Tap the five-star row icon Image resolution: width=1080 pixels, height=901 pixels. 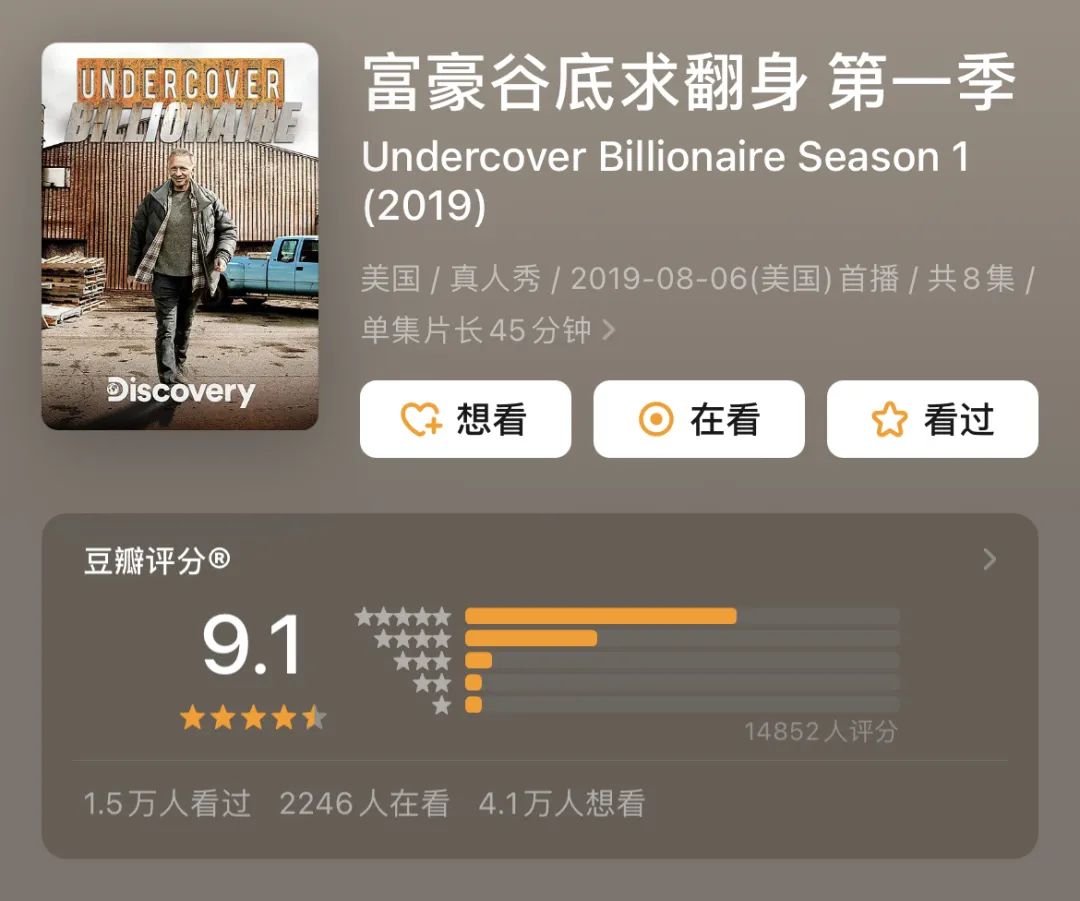pos(403,617)
